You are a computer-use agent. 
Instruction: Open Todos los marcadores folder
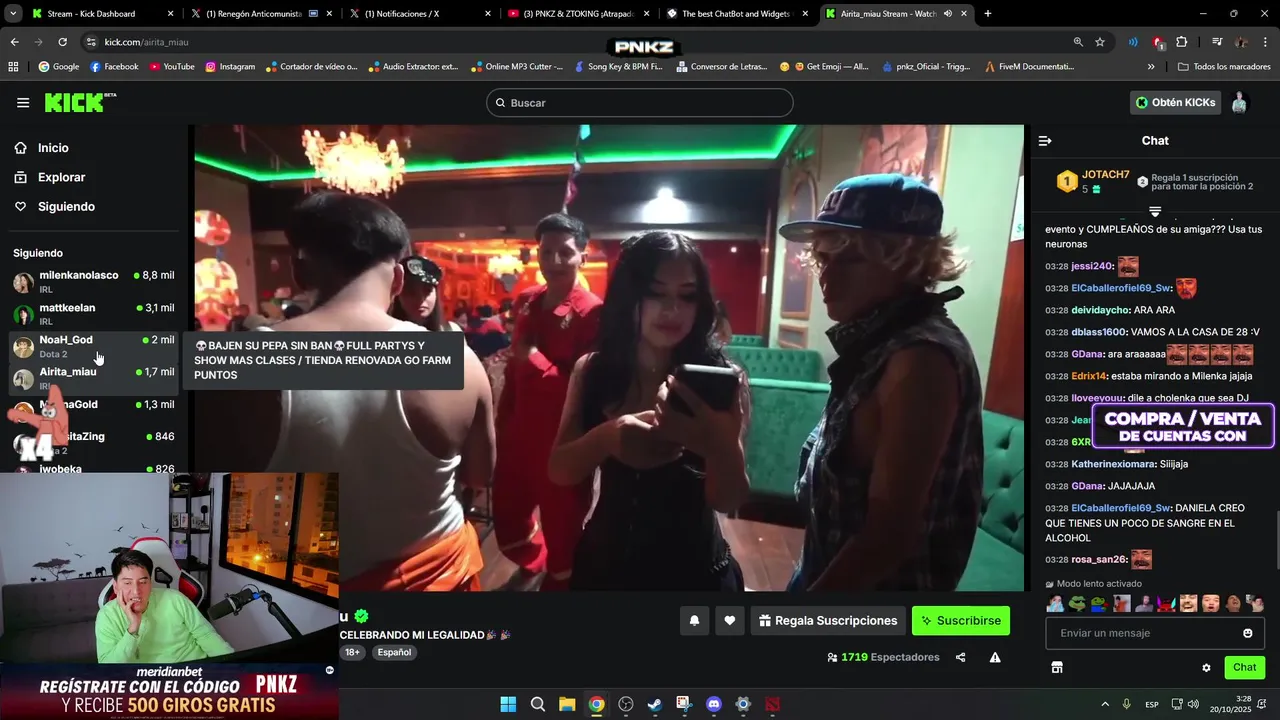(x=1225, y=67)
